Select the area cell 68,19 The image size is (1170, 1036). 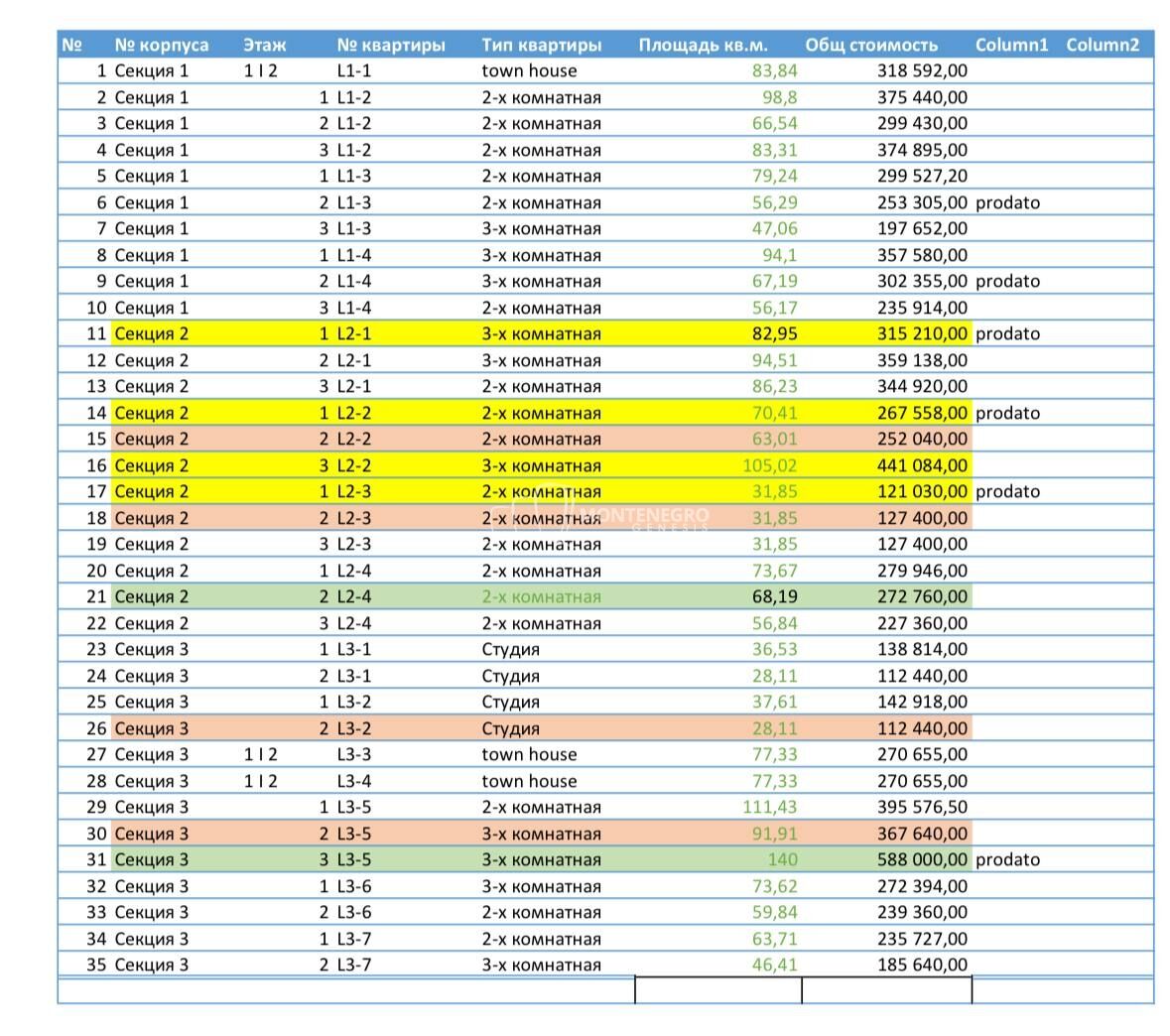pyautogui.click(x=774, y=597)
